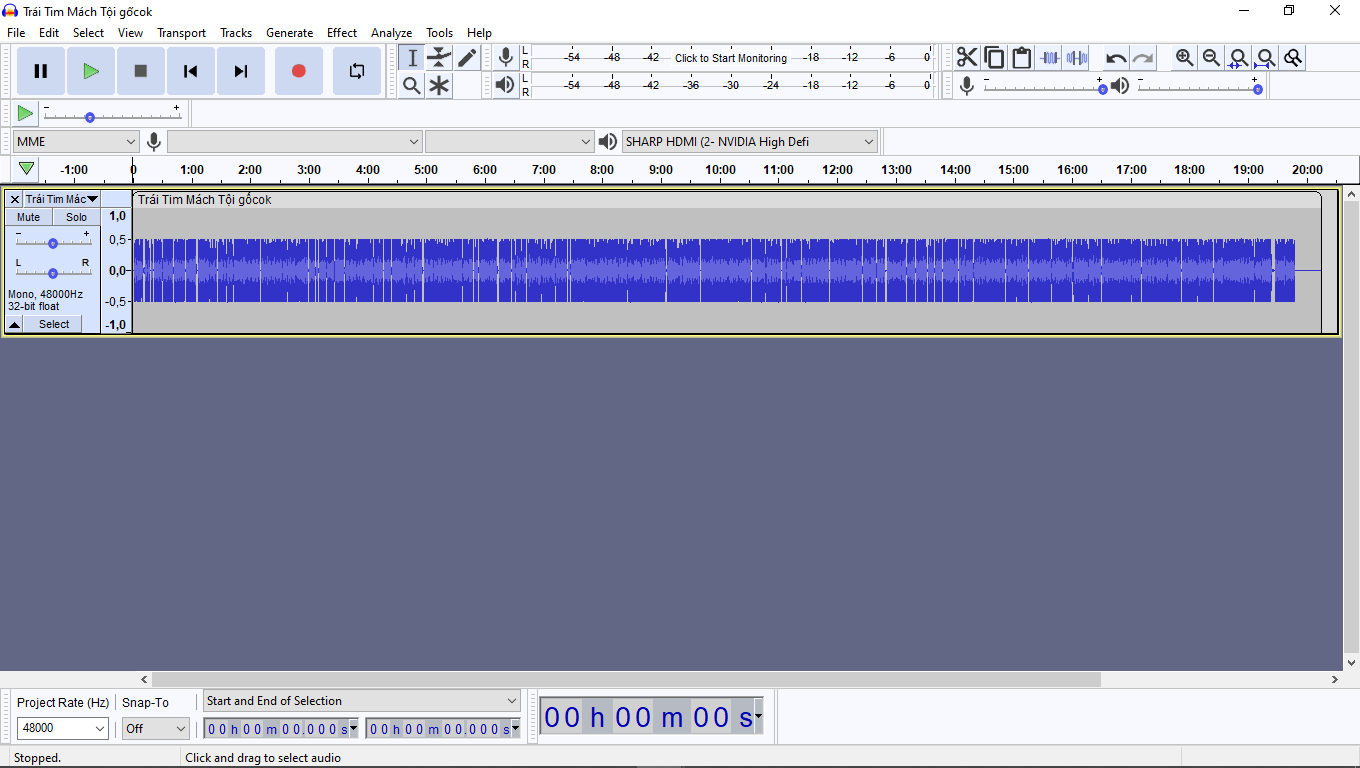The image size is (1360, 768).
Task: Click the Play-at-Speed green button
Action: click(x=25, y=113)
